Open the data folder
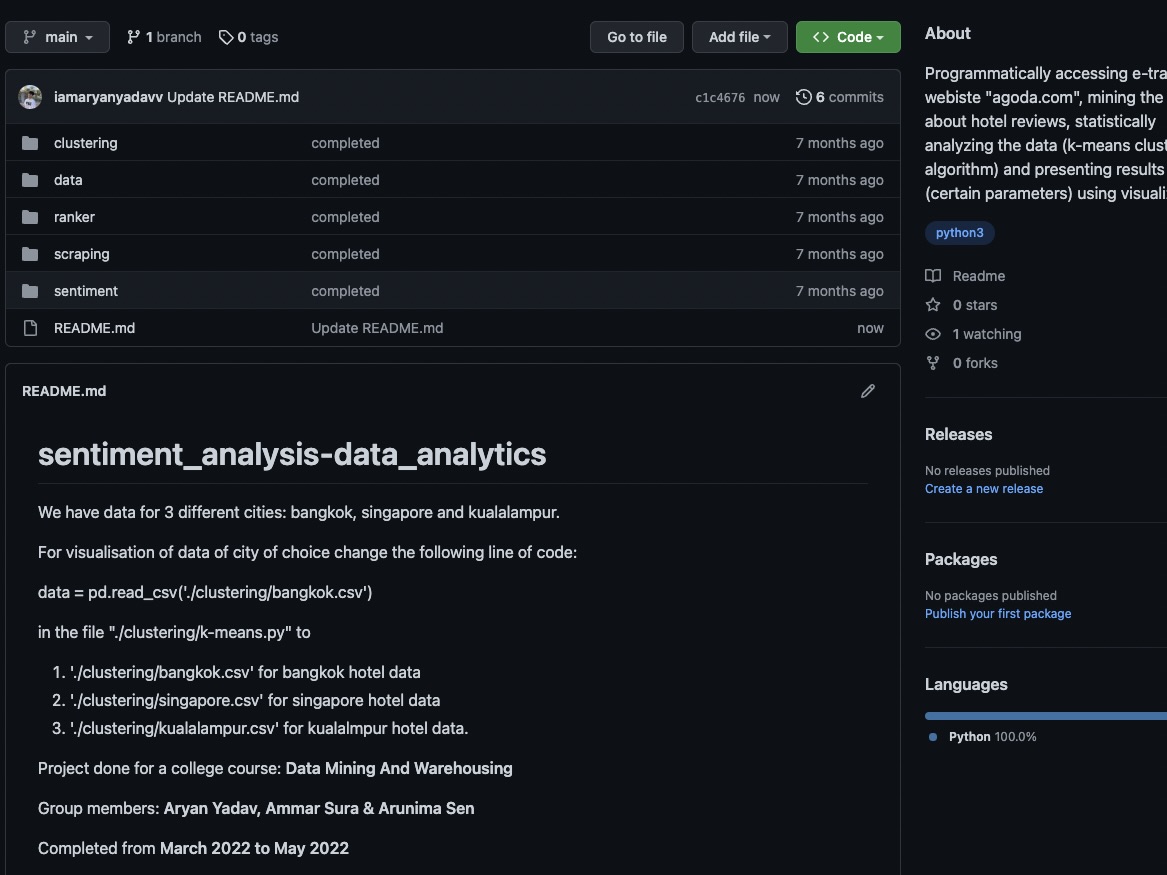1167x875 pixels. 68,180
